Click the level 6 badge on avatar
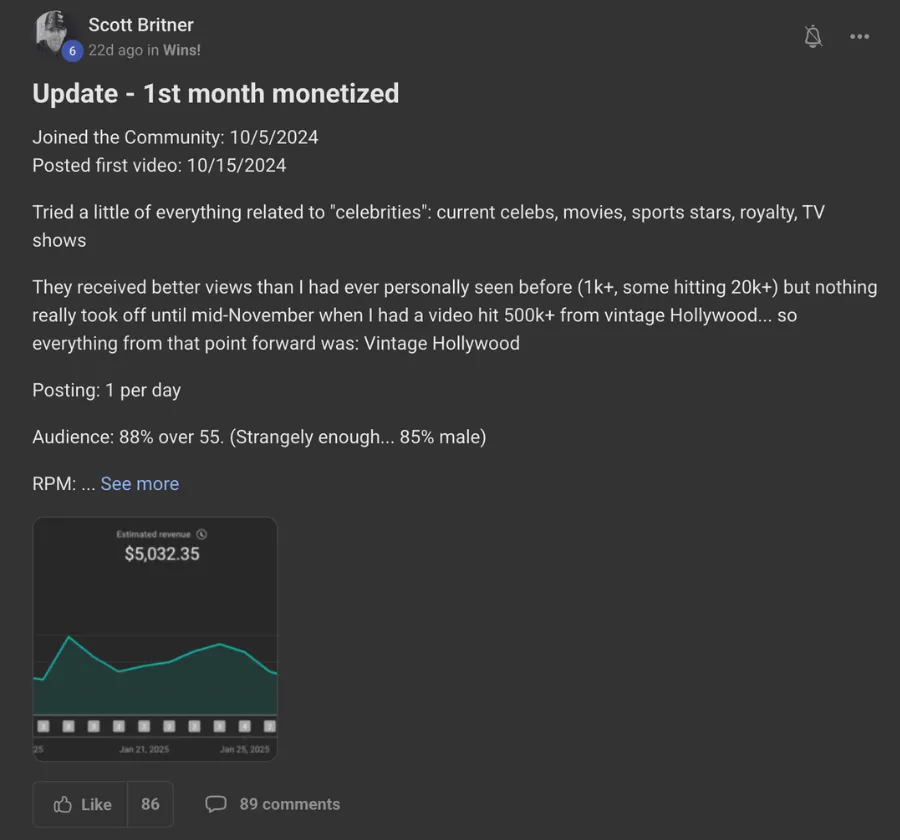The image size is (900, 840). [72, 51]
